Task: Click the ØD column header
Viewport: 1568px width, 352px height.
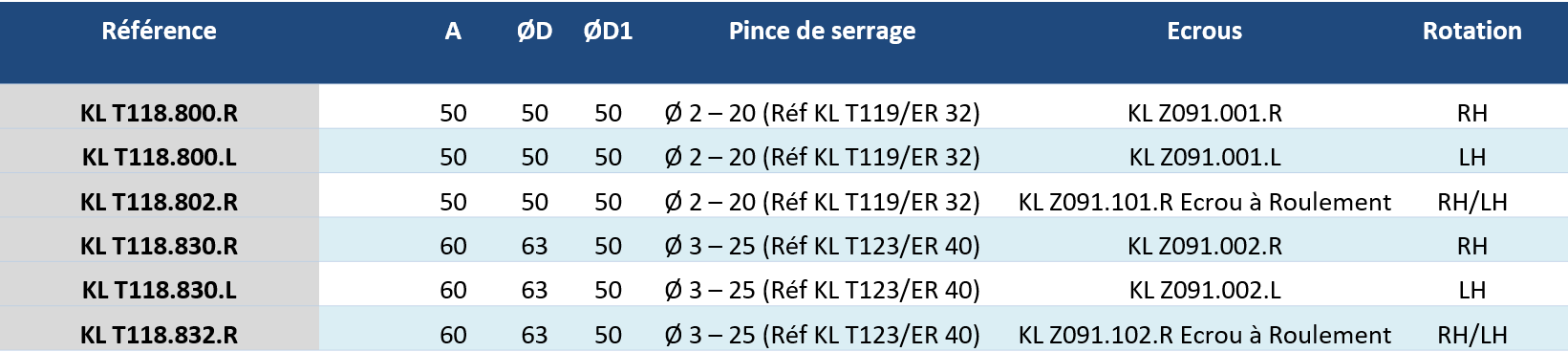Action: (534, 31)
